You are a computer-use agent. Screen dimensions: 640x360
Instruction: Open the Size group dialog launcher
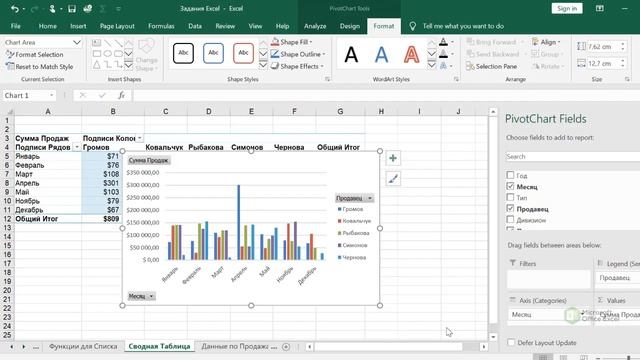tap(627, 79)
